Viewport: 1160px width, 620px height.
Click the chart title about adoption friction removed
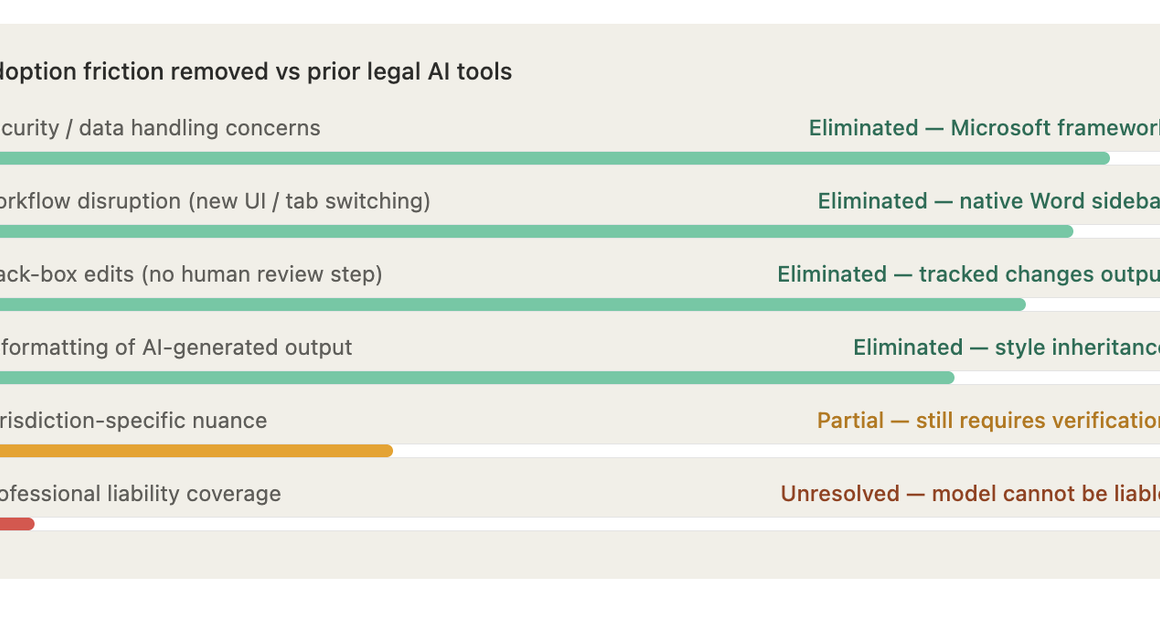tap(256, 72)
